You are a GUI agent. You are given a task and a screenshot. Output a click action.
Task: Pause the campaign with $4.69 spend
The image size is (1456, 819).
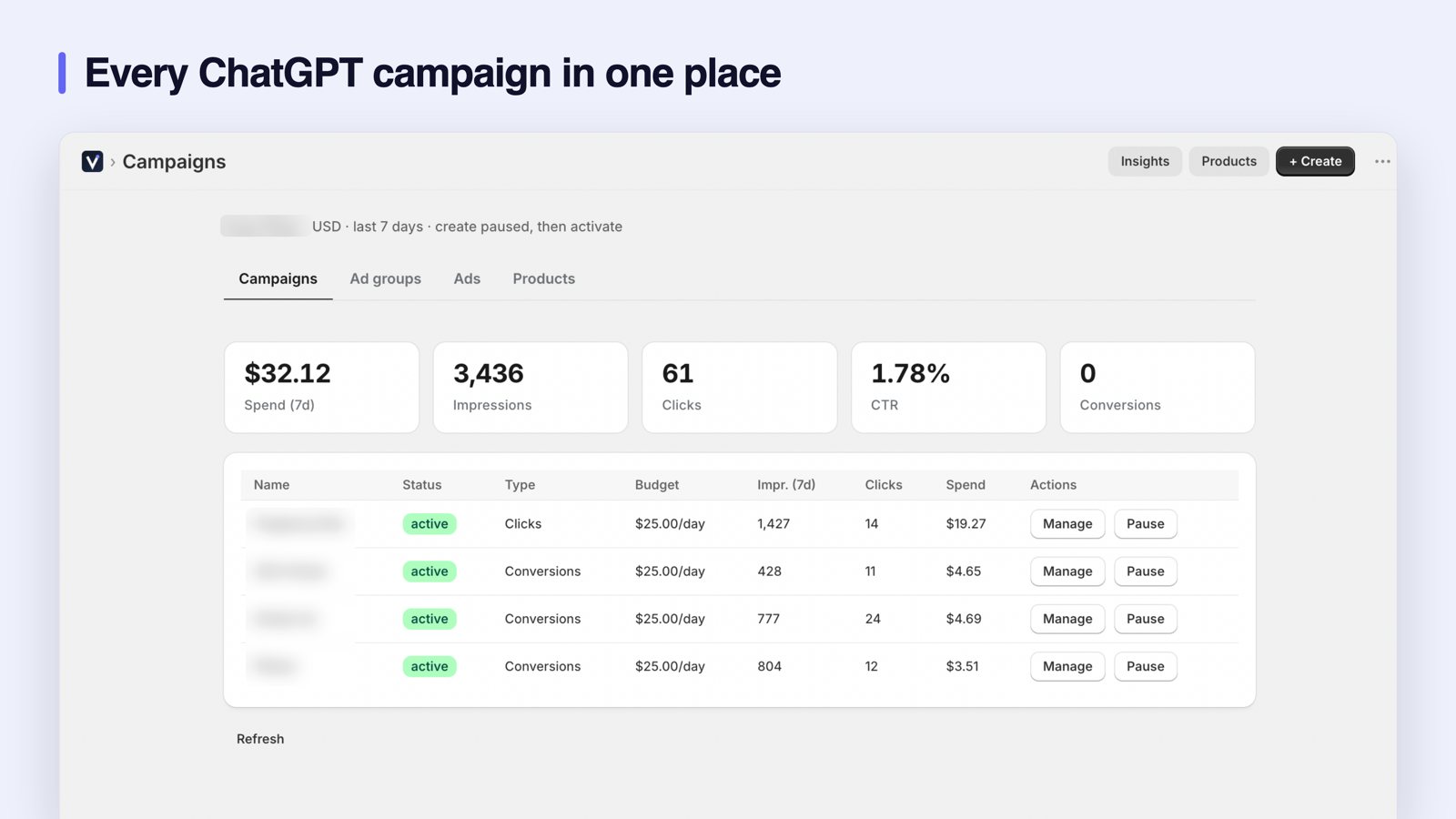point(1145,618)
